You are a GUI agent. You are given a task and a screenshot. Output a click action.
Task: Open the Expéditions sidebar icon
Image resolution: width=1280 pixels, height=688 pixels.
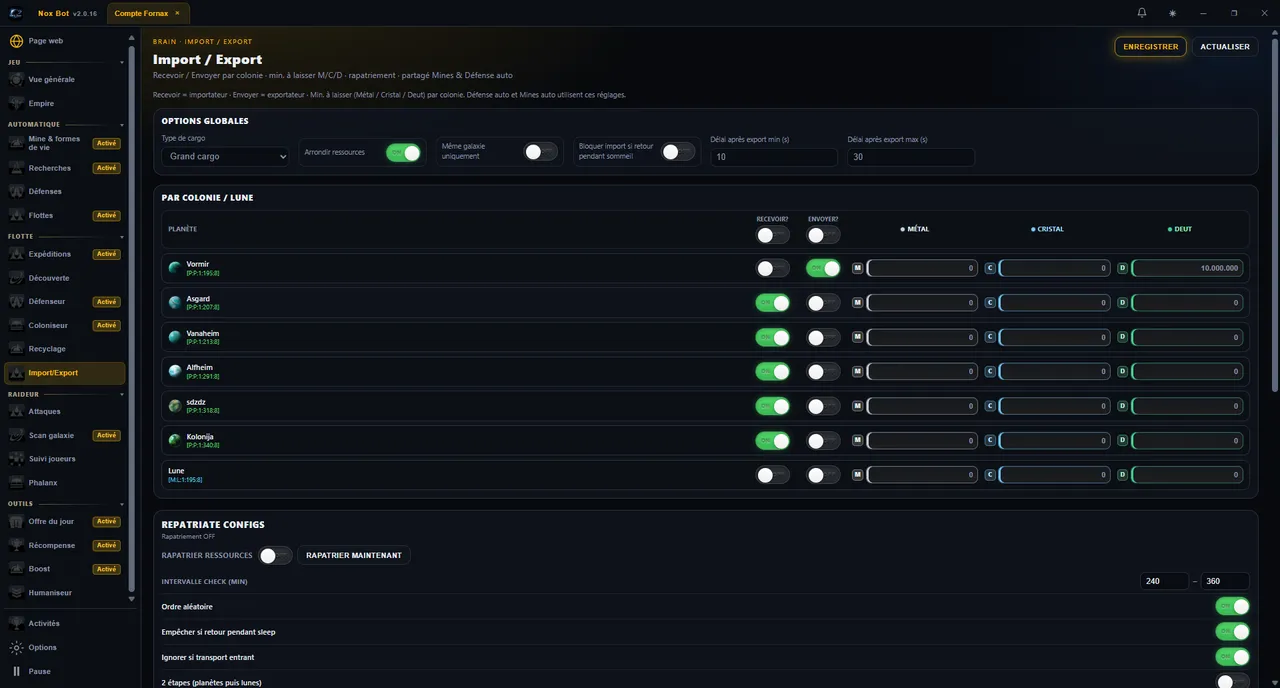pos(16,254)
